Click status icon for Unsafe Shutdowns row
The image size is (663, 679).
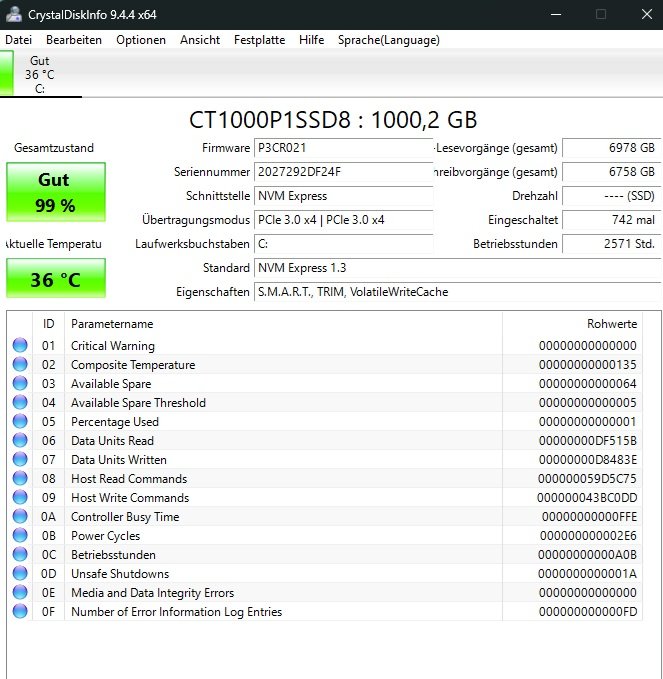[20, 573]
